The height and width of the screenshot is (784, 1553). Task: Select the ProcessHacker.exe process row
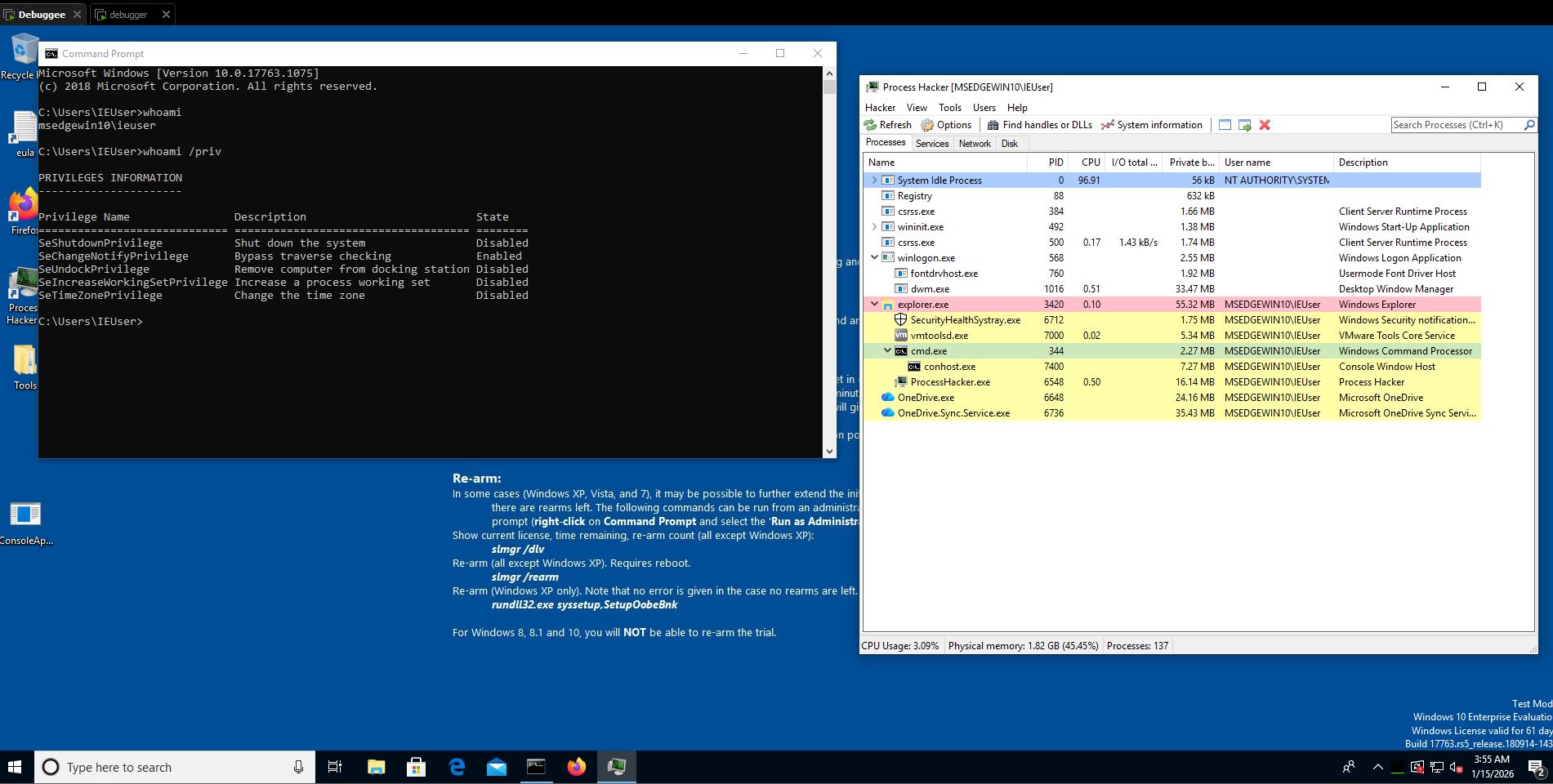click(950, 382)
